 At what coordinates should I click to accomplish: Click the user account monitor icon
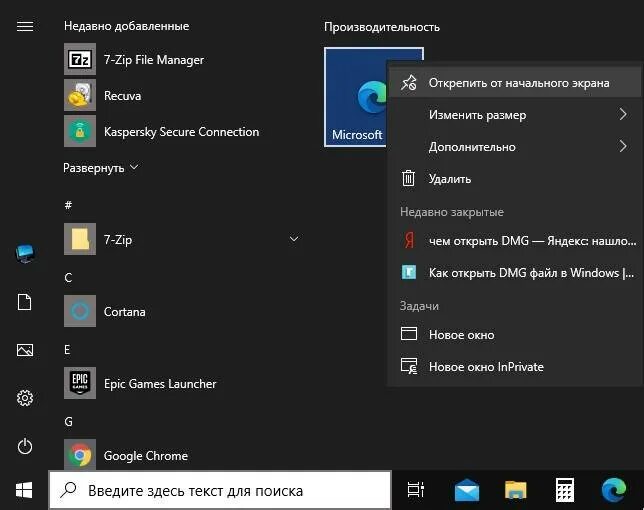[x=25, y=254]
